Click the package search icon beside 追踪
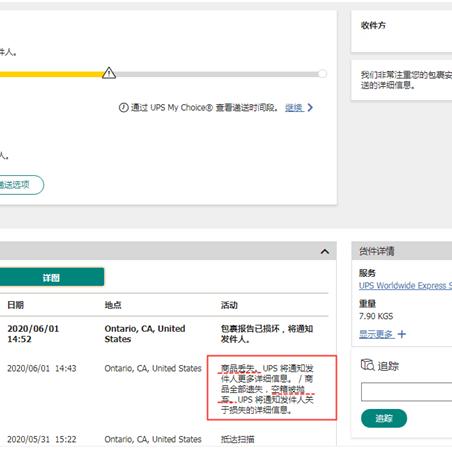This screenshot has width=452, height=452. (367, 365)
